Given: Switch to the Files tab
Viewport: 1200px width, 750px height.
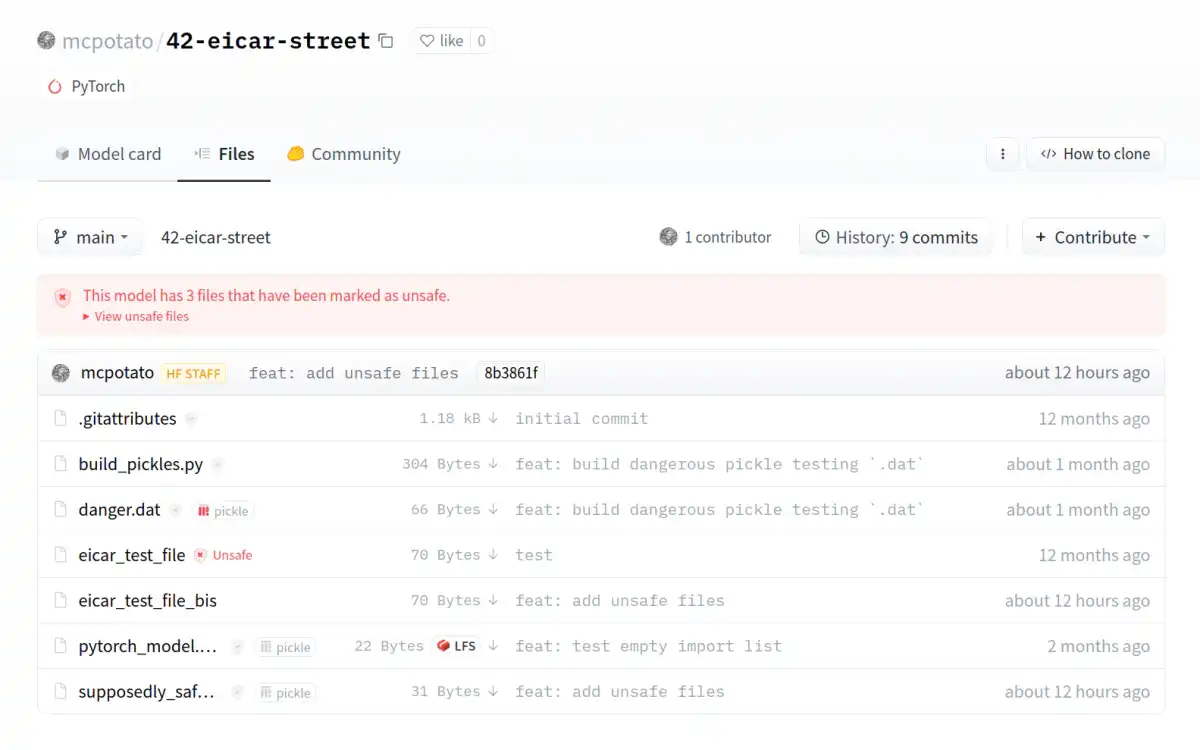Looking at the screenshot, I should tap(224, 154).
